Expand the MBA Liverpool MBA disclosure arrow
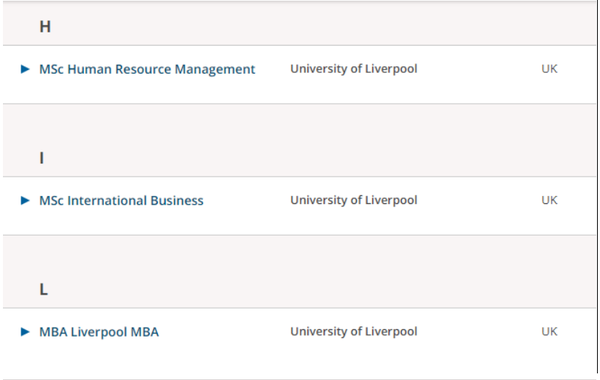 click(x=25, y=331)
